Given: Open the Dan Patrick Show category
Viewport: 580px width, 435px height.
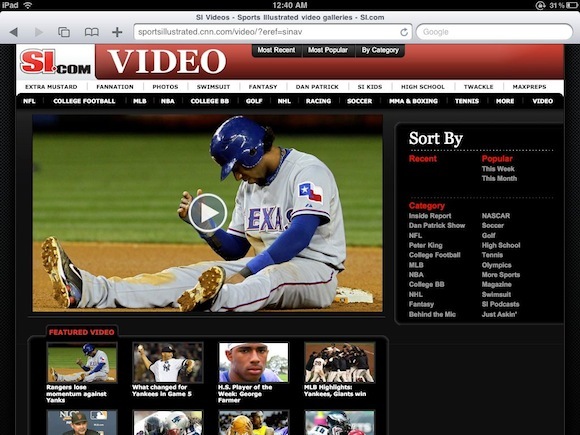Looking at the screenshot, I should point(437,225).
